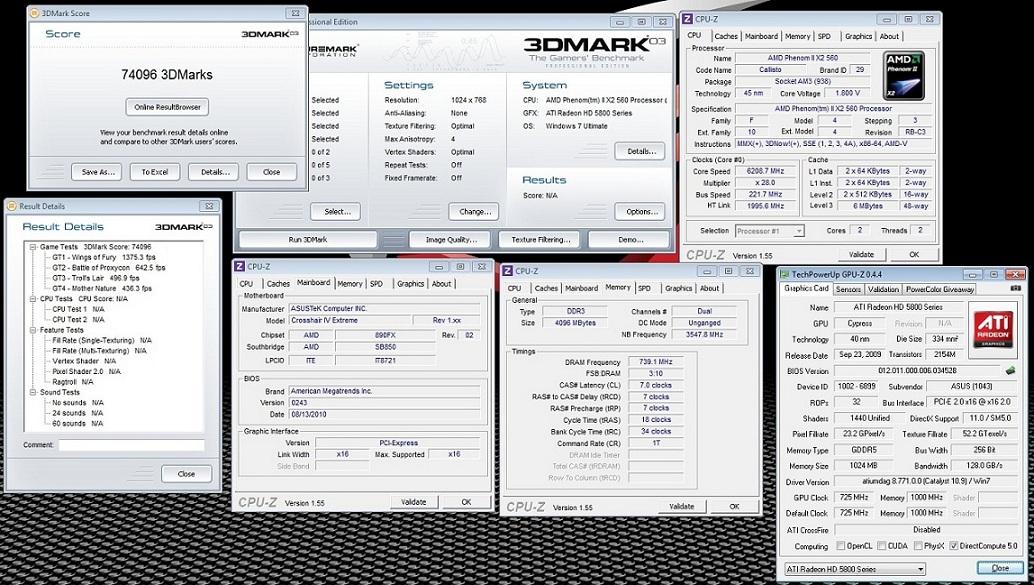Click the BIOS Version value in GPU-Z
1034x585 pixels.
pyautogui.click(x=917, y=371)
